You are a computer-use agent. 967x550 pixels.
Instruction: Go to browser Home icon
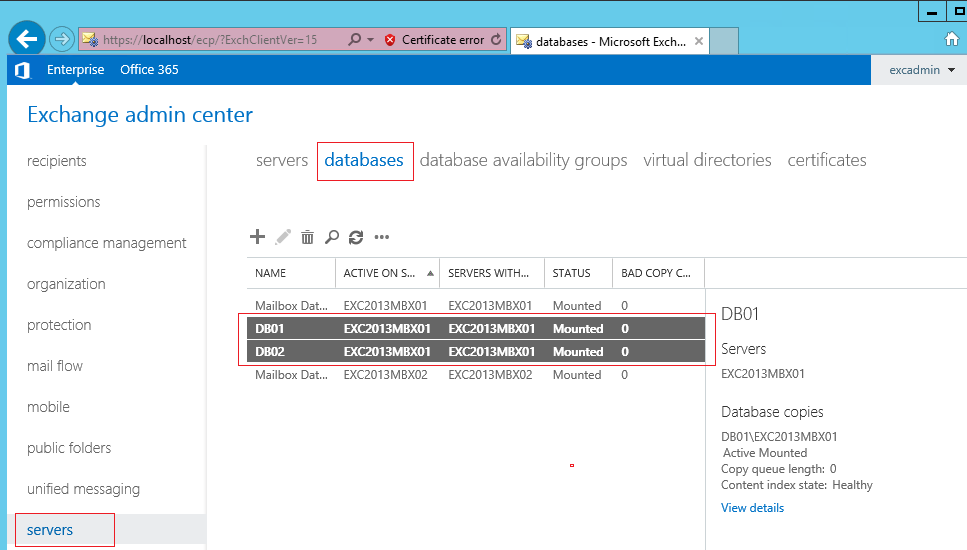(952, 39)
